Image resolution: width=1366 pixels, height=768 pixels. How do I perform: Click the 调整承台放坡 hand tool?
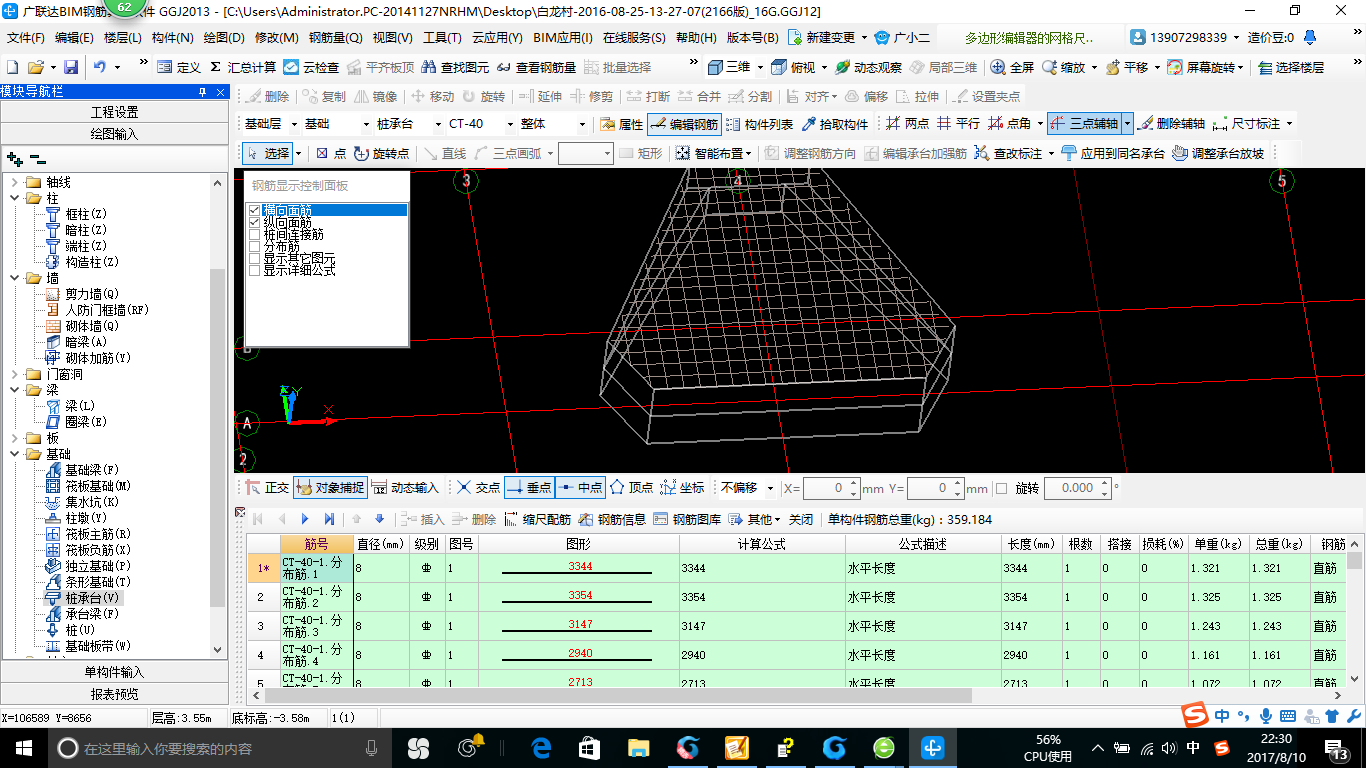coord(1218,153)
